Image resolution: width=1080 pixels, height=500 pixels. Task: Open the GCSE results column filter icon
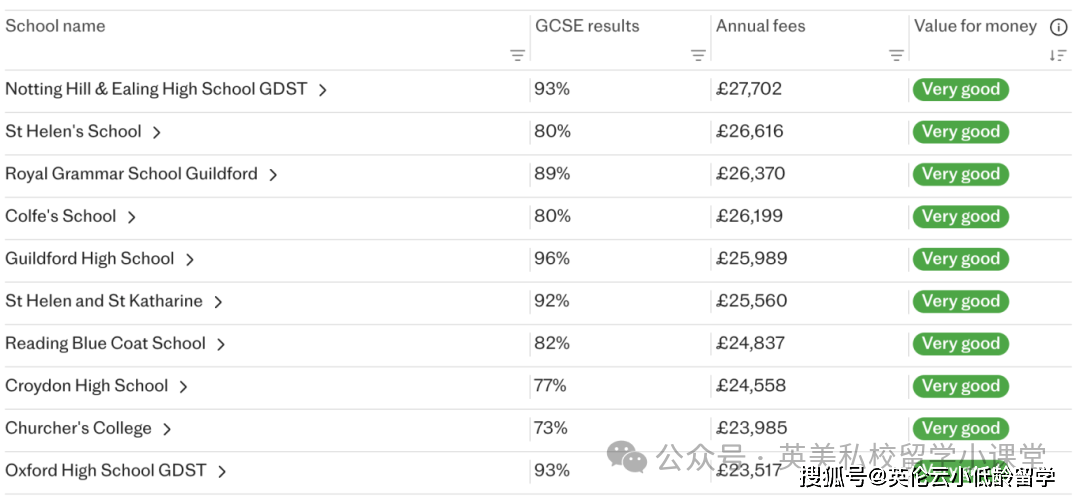click(x=698, y=56)
